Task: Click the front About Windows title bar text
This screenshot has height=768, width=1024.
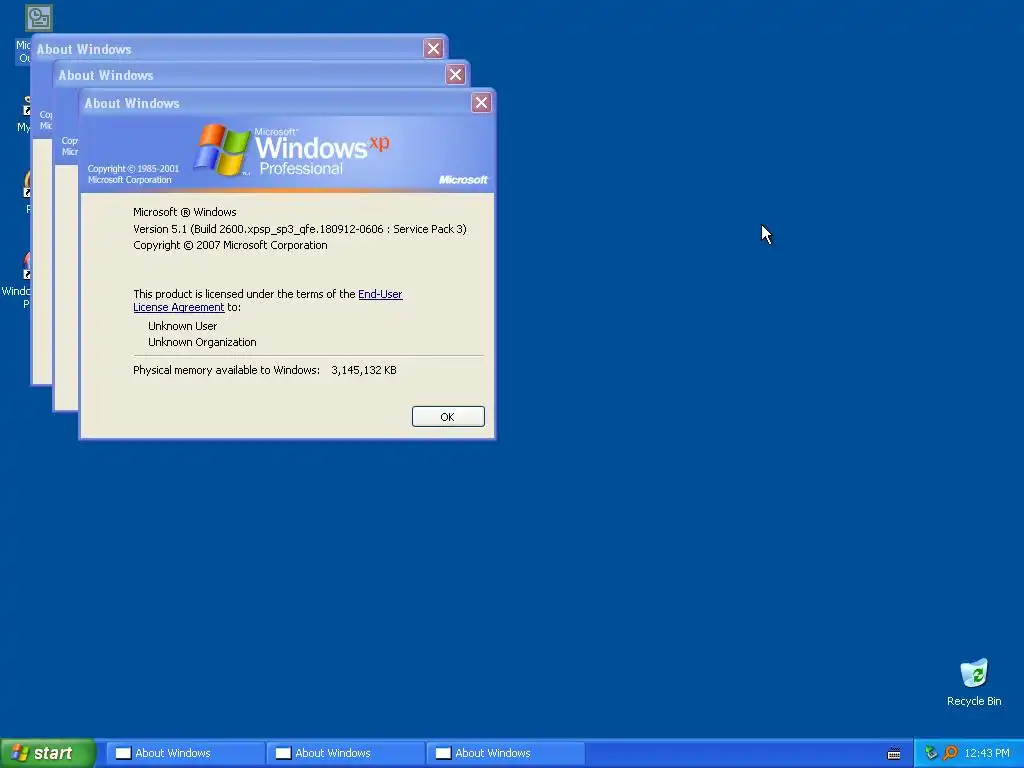Action: [x=132, y=103]
